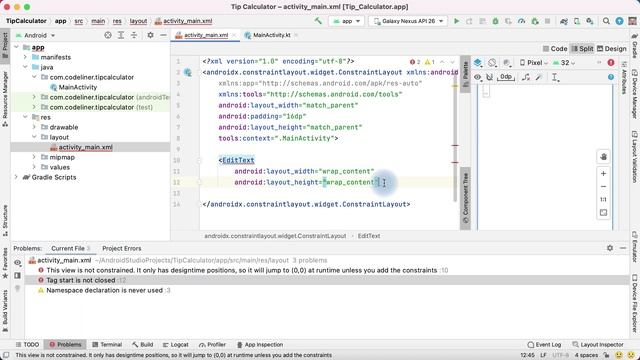Open the Logcat tool window
The height and width of the screenshot is (360, 640).
(x=176, y=344)
